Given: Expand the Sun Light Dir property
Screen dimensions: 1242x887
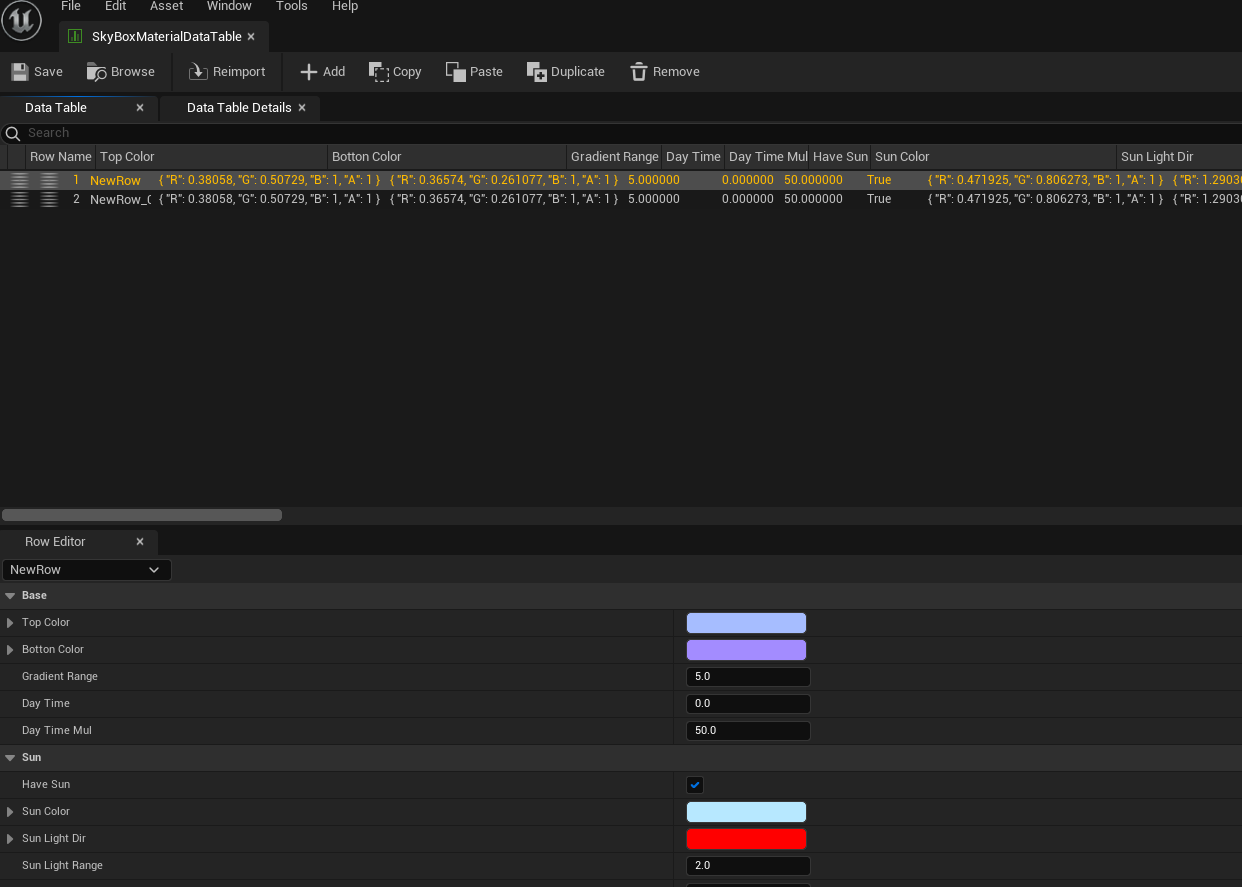Looking at the screenshot, I should pos(11,839).
